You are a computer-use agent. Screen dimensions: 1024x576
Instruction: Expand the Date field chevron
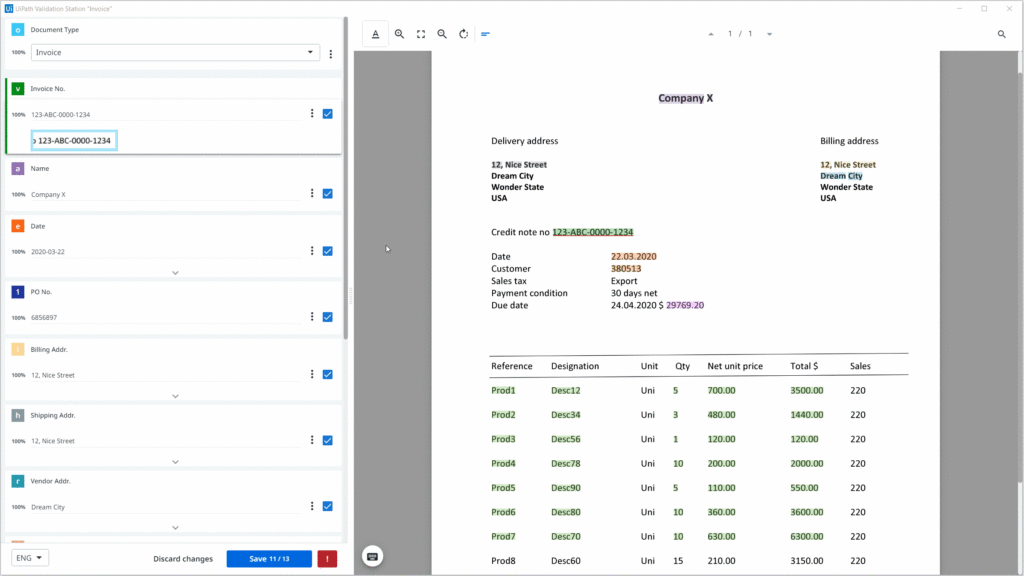pos(175,272)
